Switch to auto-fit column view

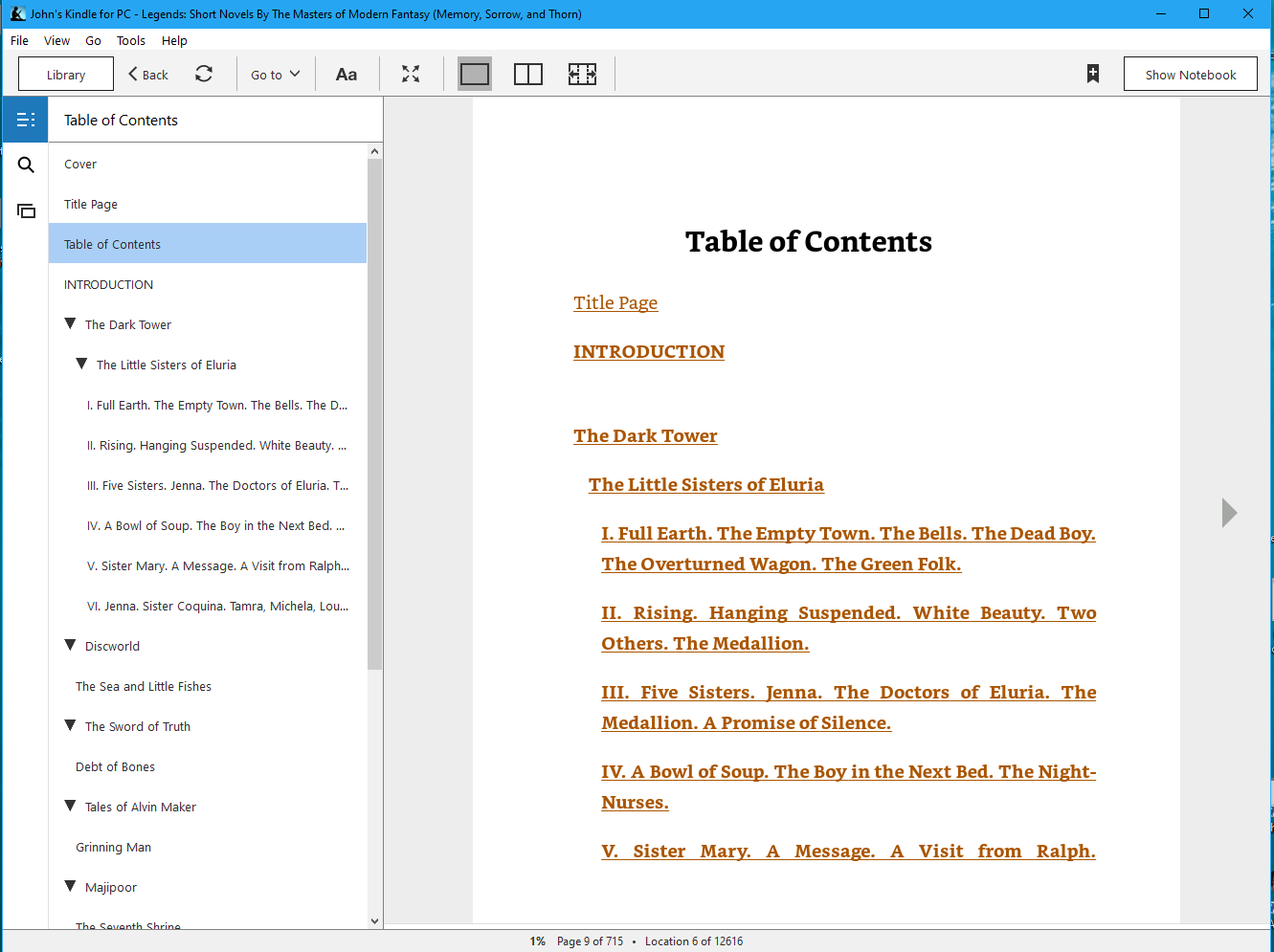(x=582, y=74)
